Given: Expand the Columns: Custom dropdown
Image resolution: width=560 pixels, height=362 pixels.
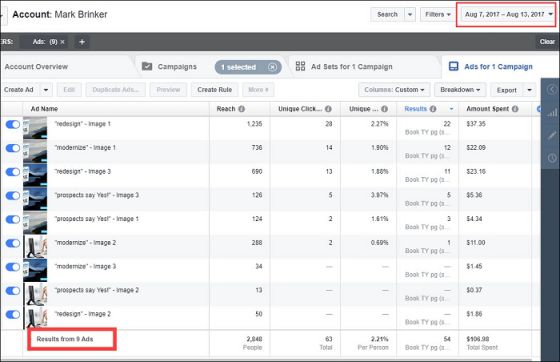Looking at the screenshot, I should pyautogui.click(x=394, y=90).
